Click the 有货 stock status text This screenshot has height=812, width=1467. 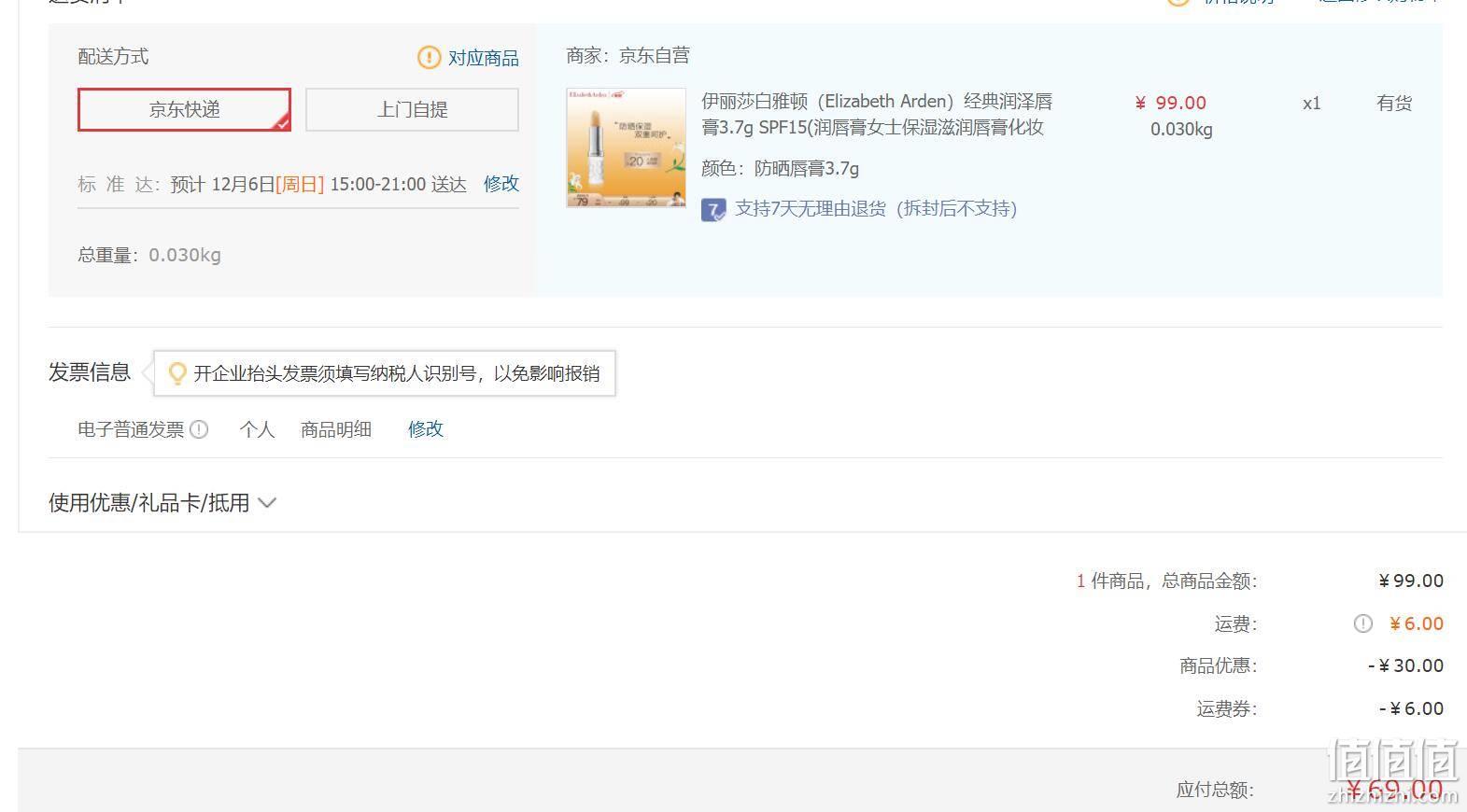(1394, 104)
